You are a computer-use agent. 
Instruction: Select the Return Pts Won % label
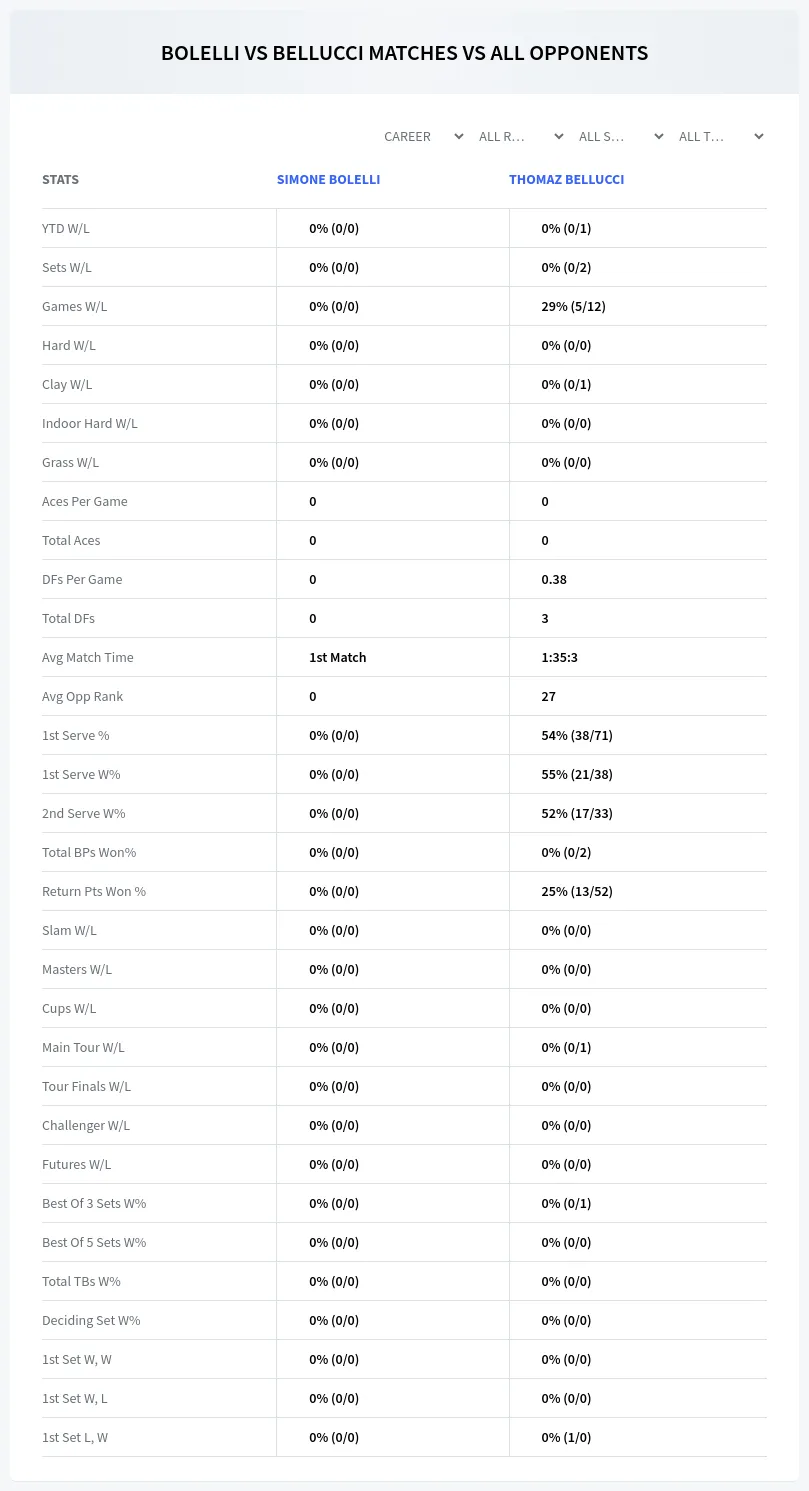(x=94, y=891)
